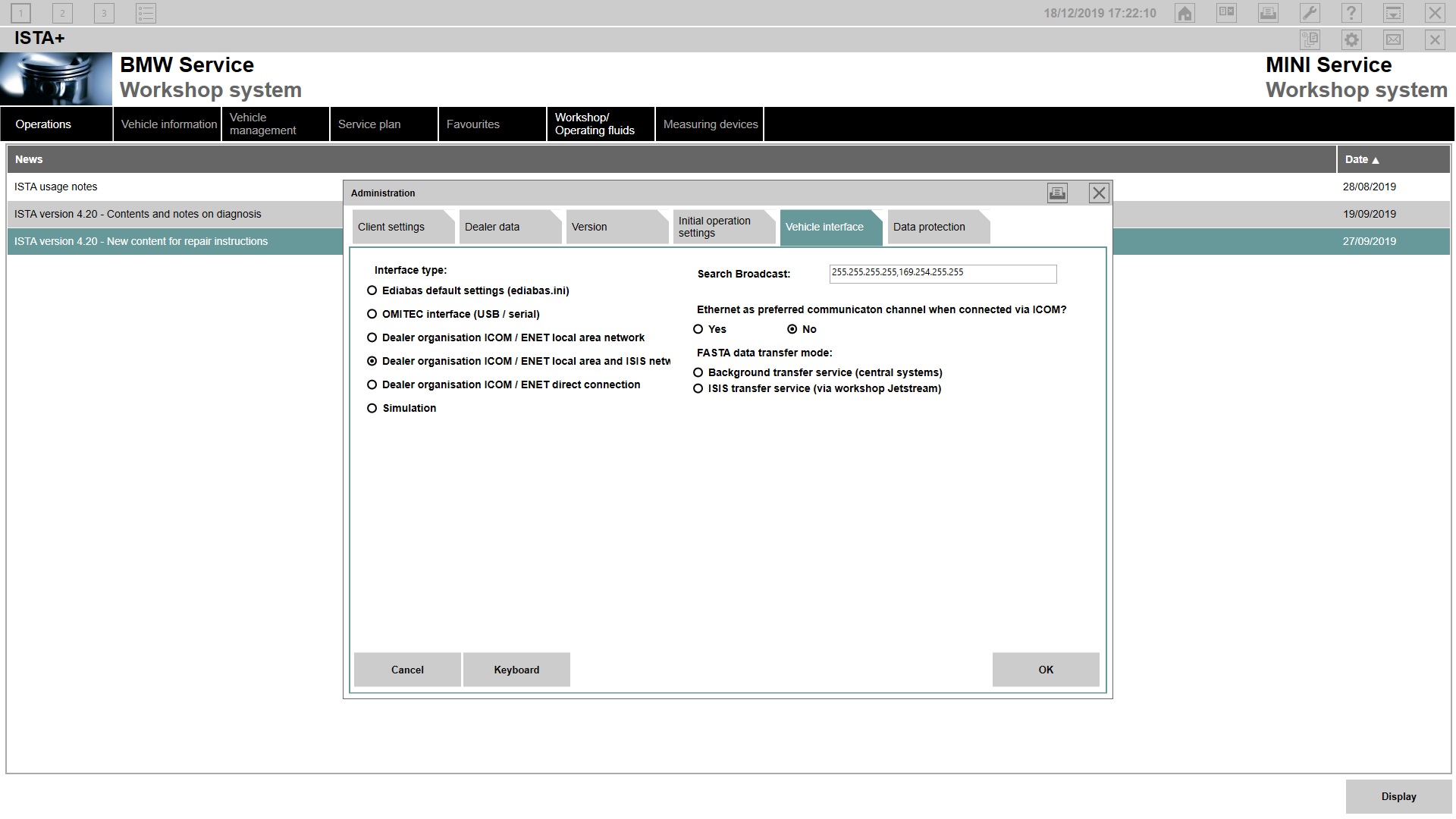Open the wrench settings icon
Viewport: 1456px width, 819px height.
point(1310,13)
